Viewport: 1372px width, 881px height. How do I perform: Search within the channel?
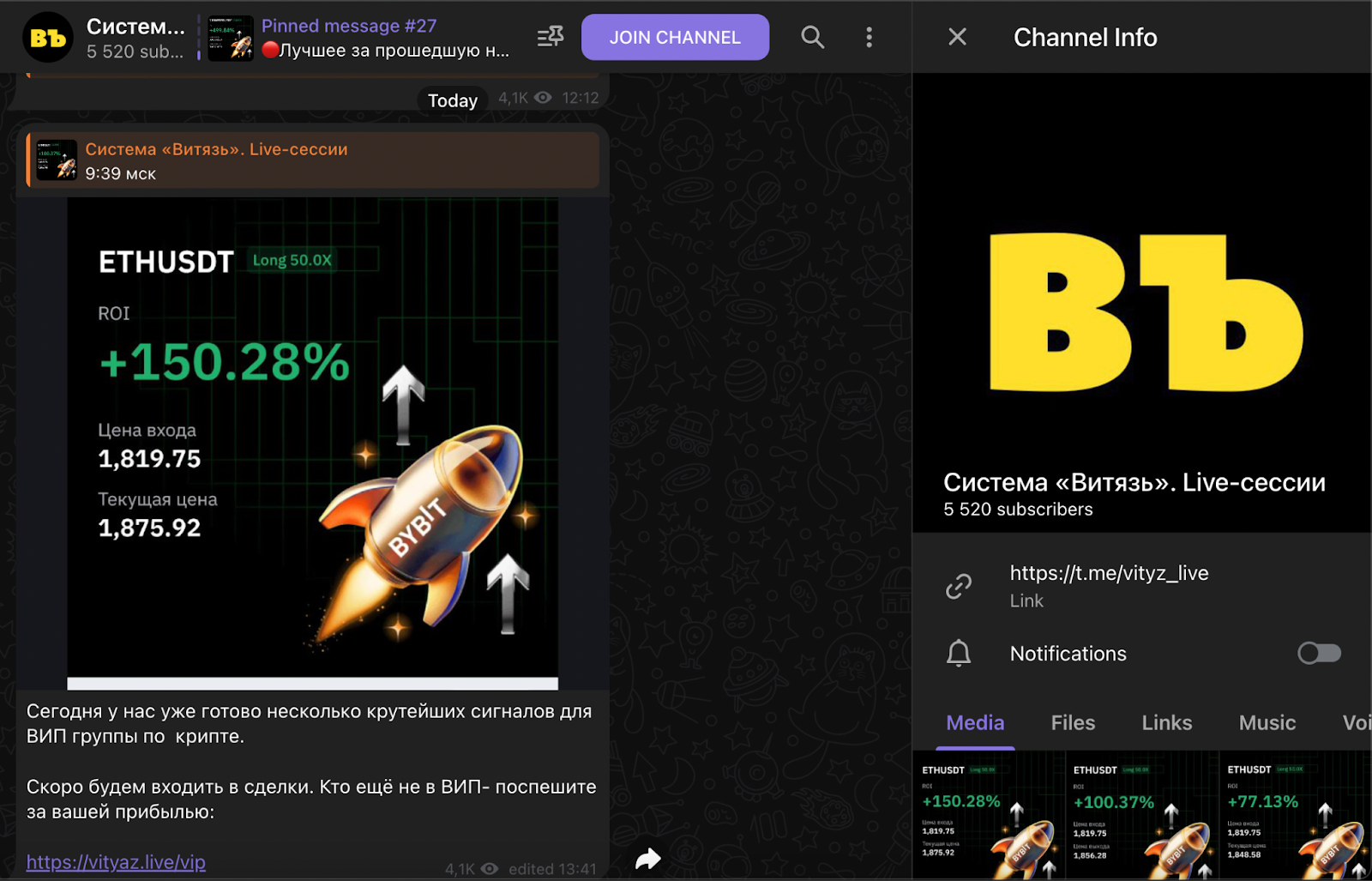[x=812, y=37]
